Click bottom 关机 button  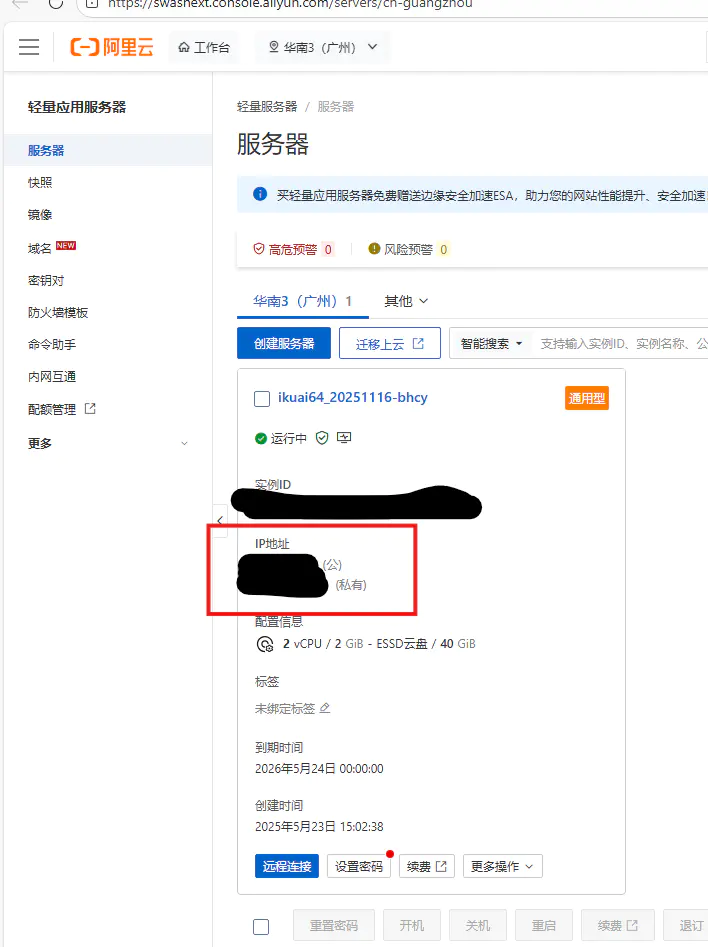pos(478,925)
